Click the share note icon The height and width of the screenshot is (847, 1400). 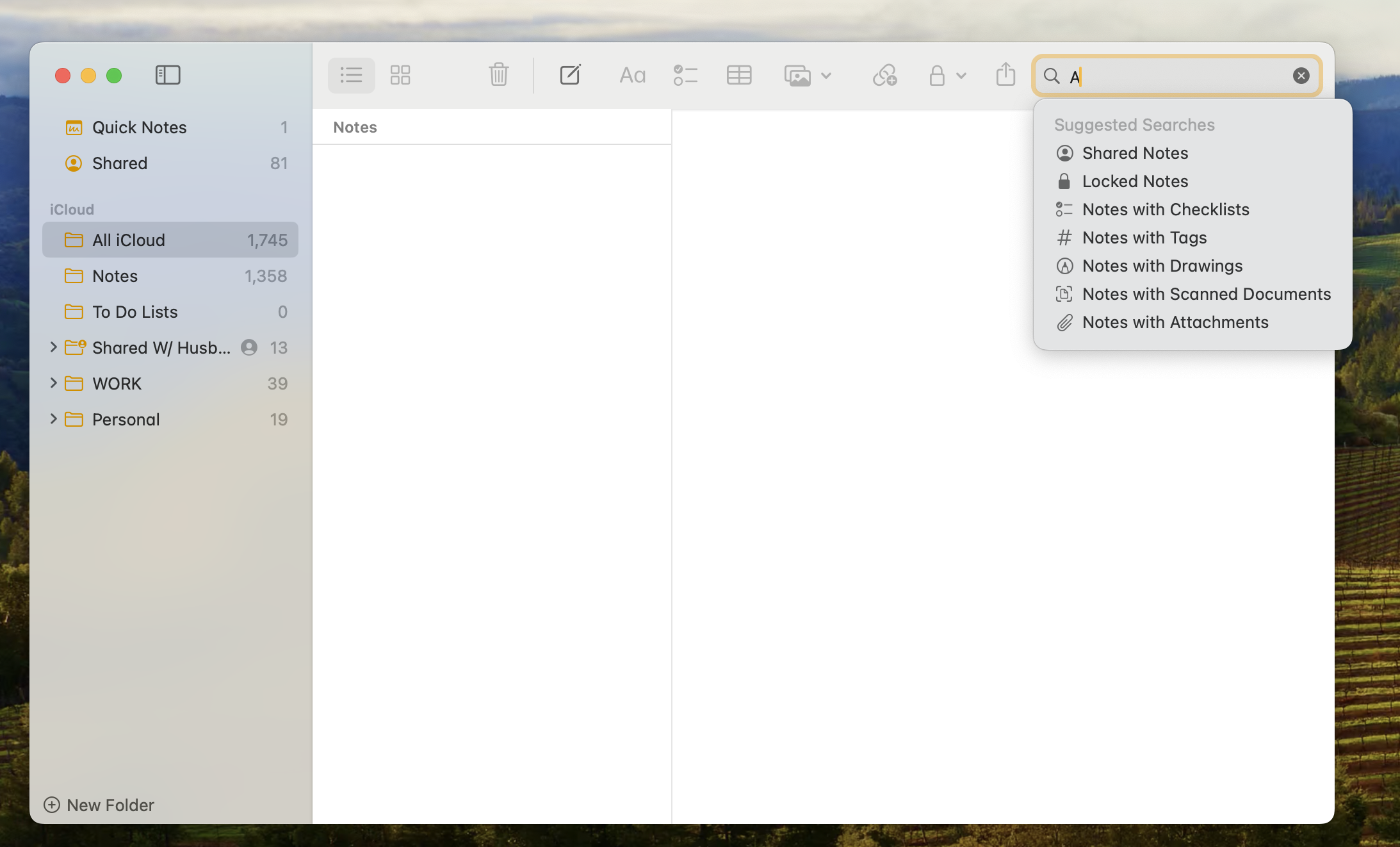pos(1005,75)
